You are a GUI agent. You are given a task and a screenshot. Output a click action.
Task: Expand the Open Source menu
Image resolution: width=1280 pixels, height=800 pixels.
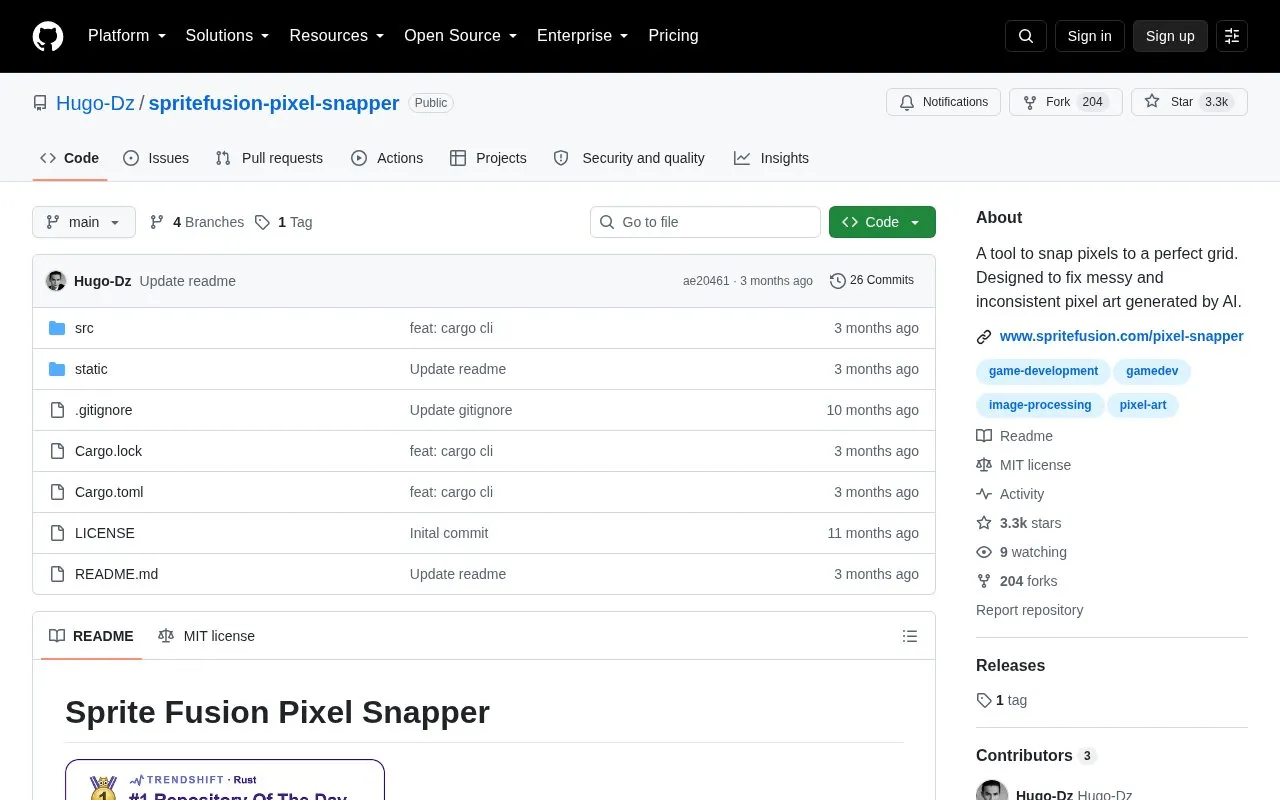(461, 36)
